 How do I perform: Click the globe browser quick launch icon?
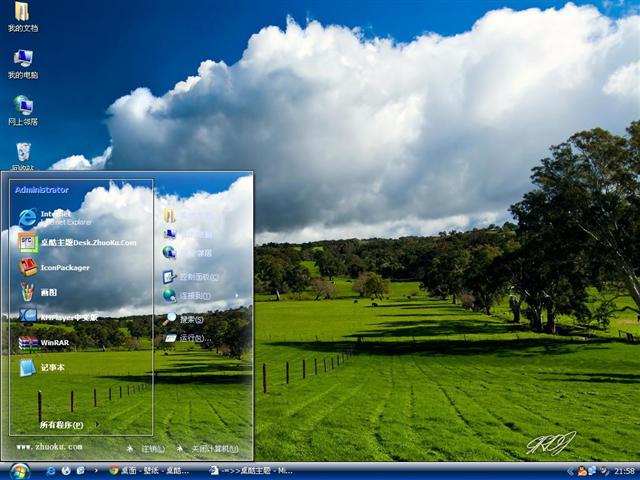(x=66, y=471)
